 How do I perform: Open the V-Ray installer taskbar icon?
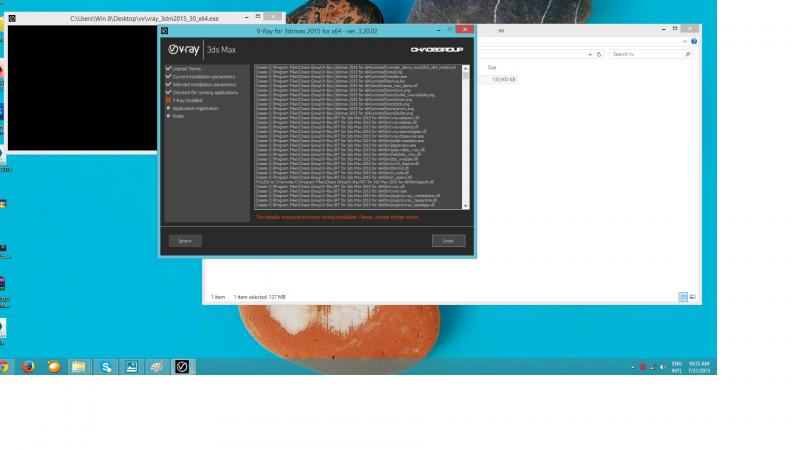(x=182, y=366)
